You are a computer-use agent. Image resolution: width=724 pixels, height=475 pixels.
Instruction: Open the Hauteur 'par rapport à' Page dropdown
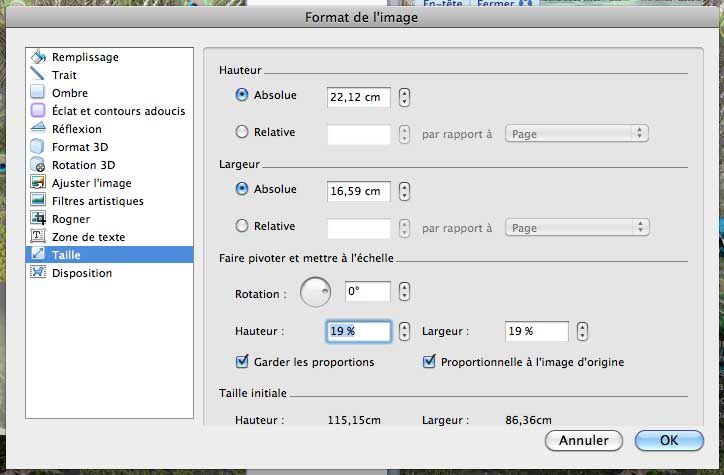(577, 133)
